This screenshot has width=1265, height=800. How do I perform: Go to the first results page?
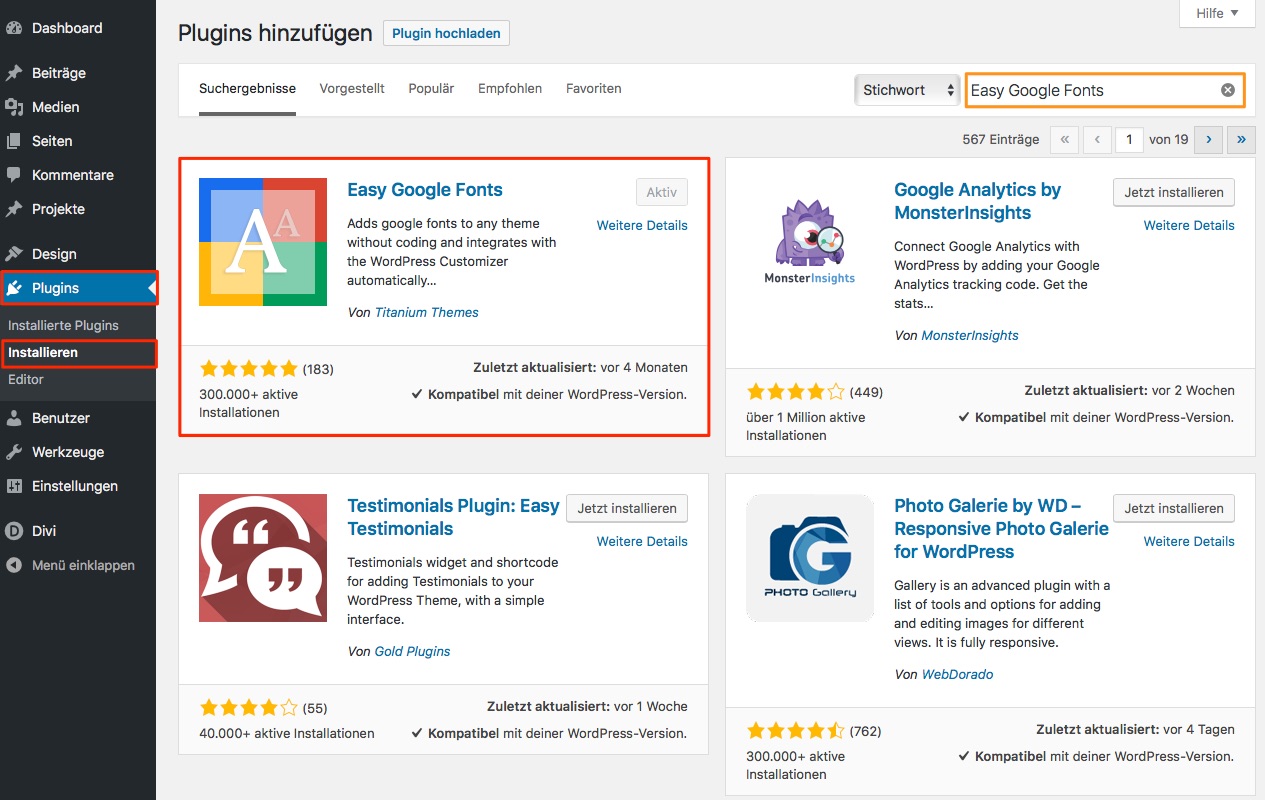pos(1065,140)
